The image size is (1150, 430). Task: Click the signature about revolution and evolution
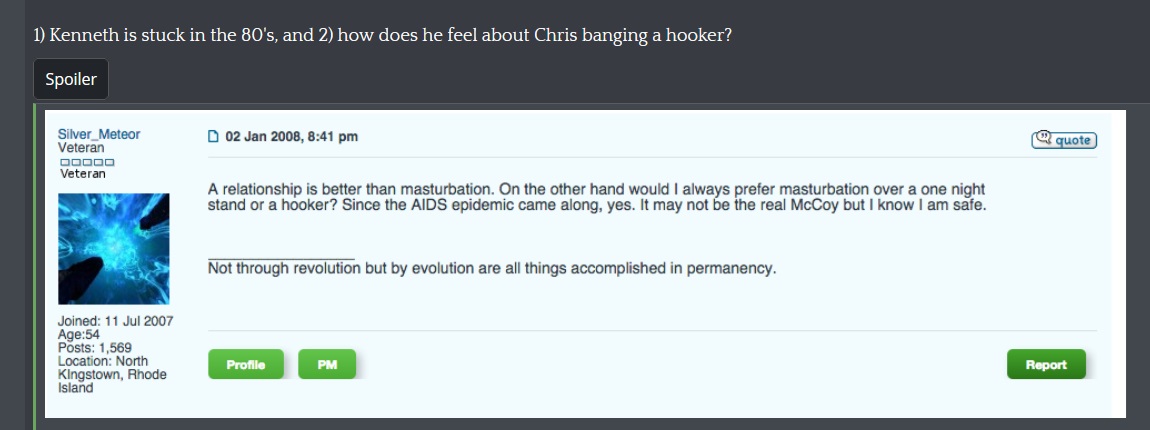(491, 269)
